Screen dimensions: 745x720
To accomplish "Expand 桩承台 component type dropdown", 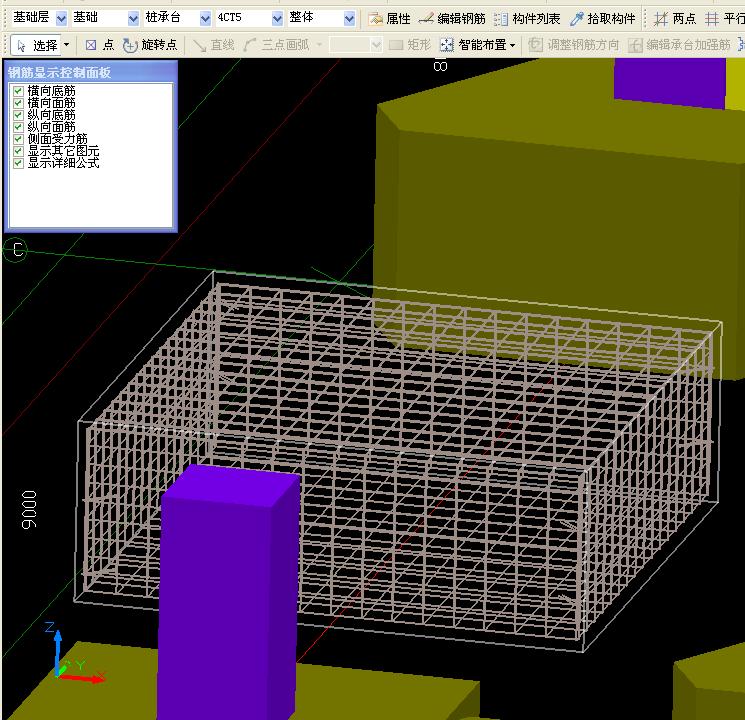I will pyautogui.click(x=205, y=18).
